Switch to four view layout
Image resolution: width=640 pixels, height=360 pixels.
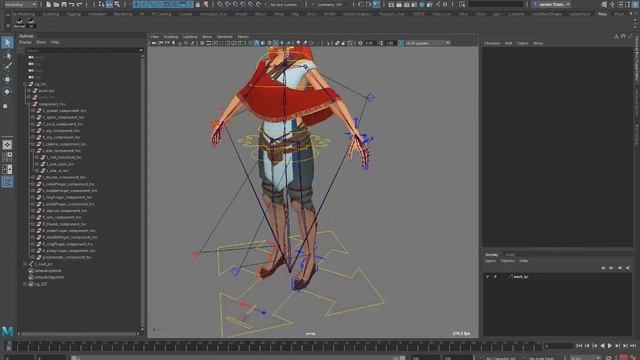click(7, 157)
